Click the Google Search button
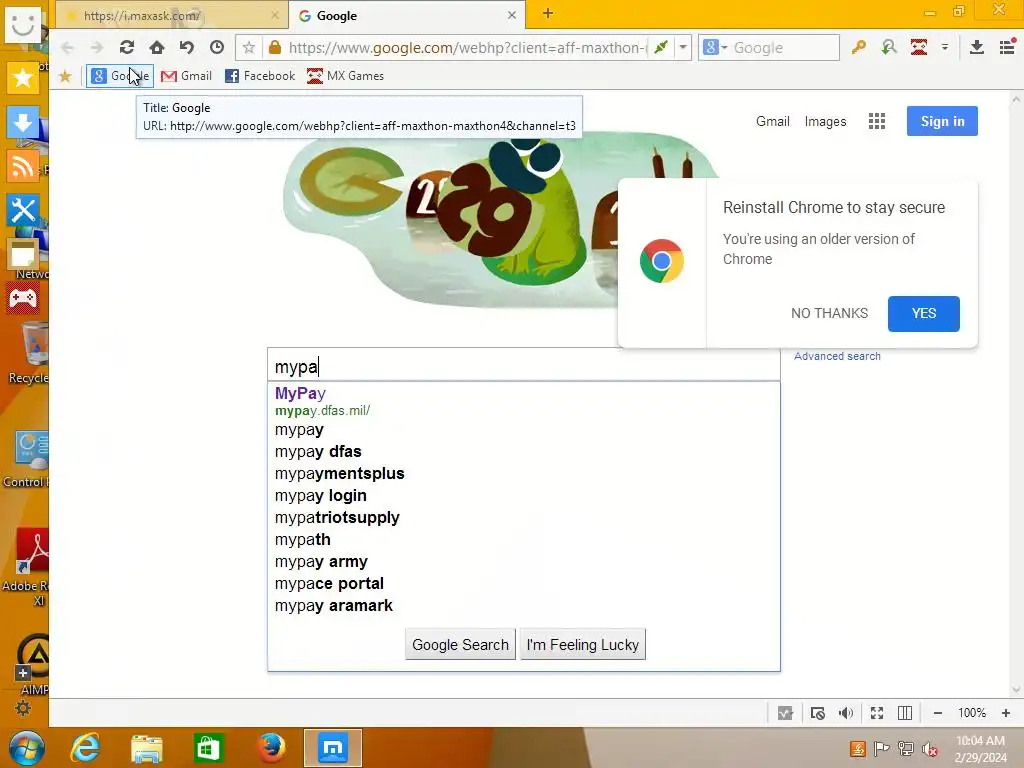The width and height of the screenshot is (1024, 768). [460, 645]
